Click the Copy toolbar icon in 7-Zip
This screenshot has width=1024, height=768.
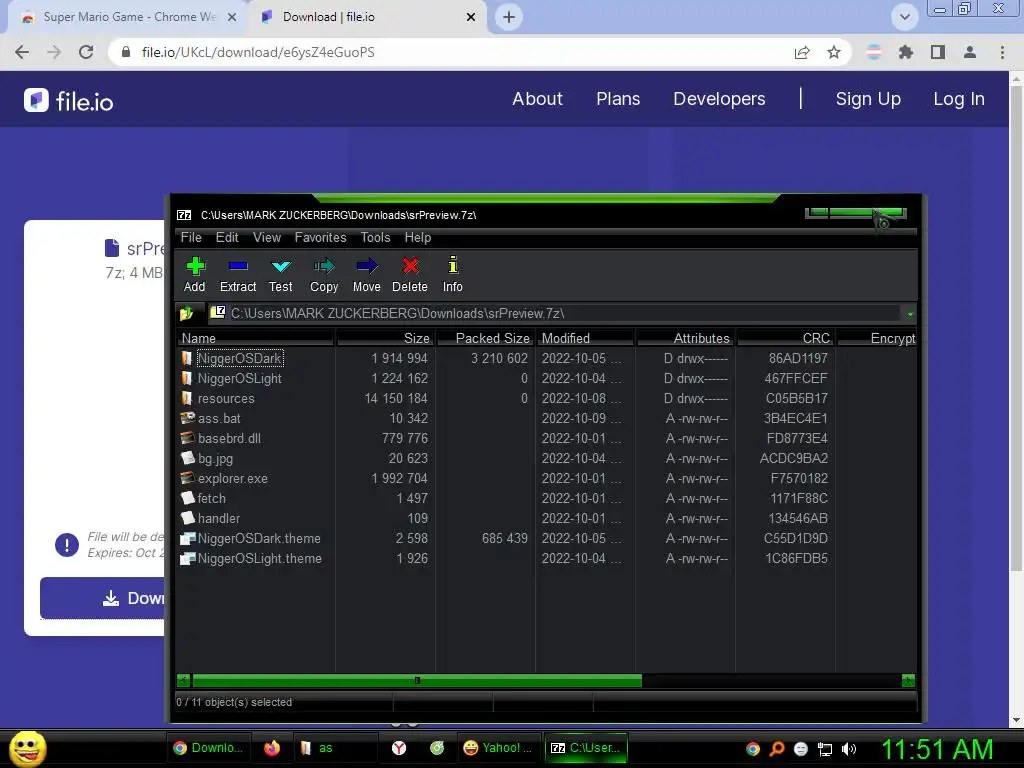click(324, 274)
